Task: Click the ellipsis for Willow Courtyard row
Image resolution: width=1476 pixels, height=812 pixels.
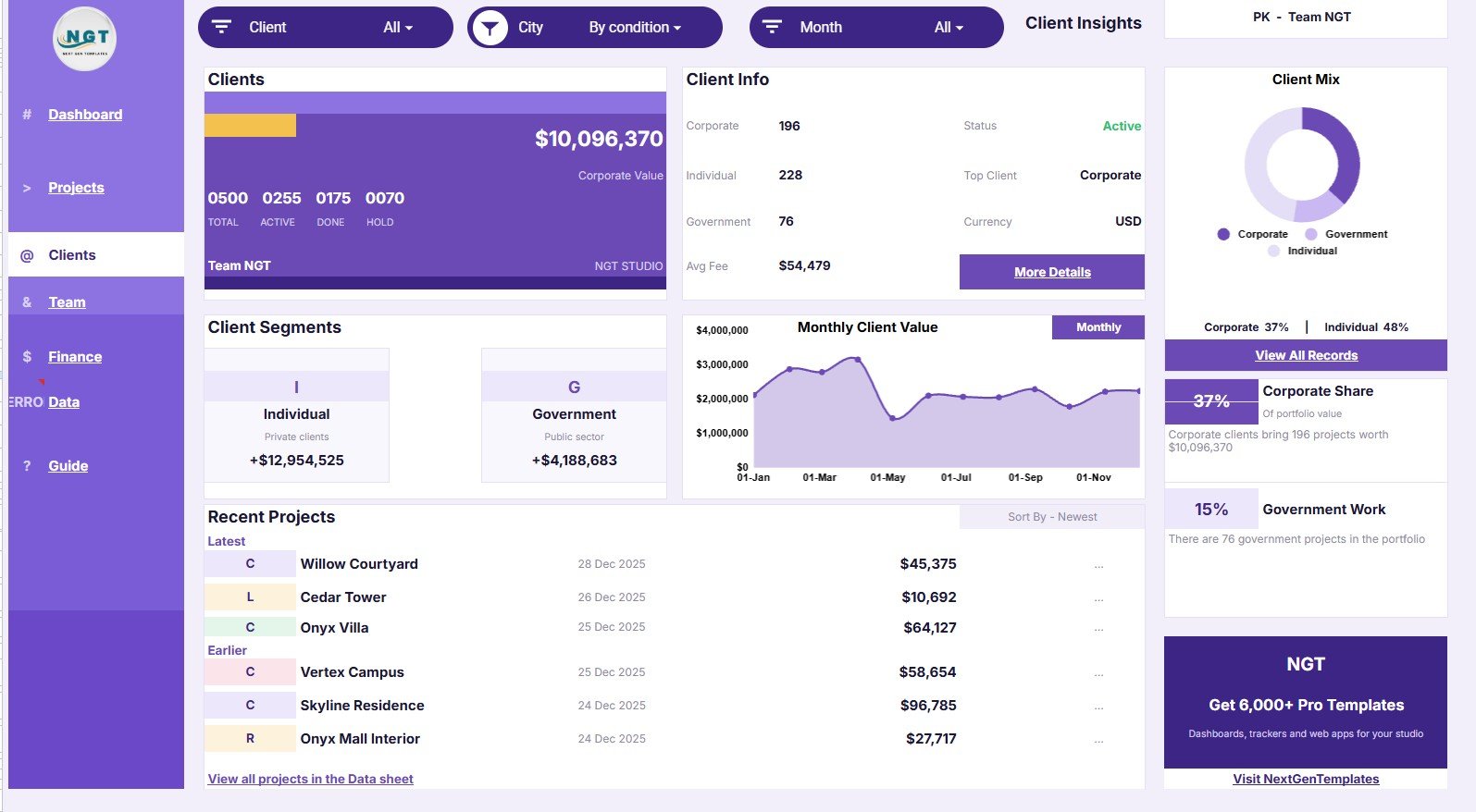Action: coord(1098,565)
